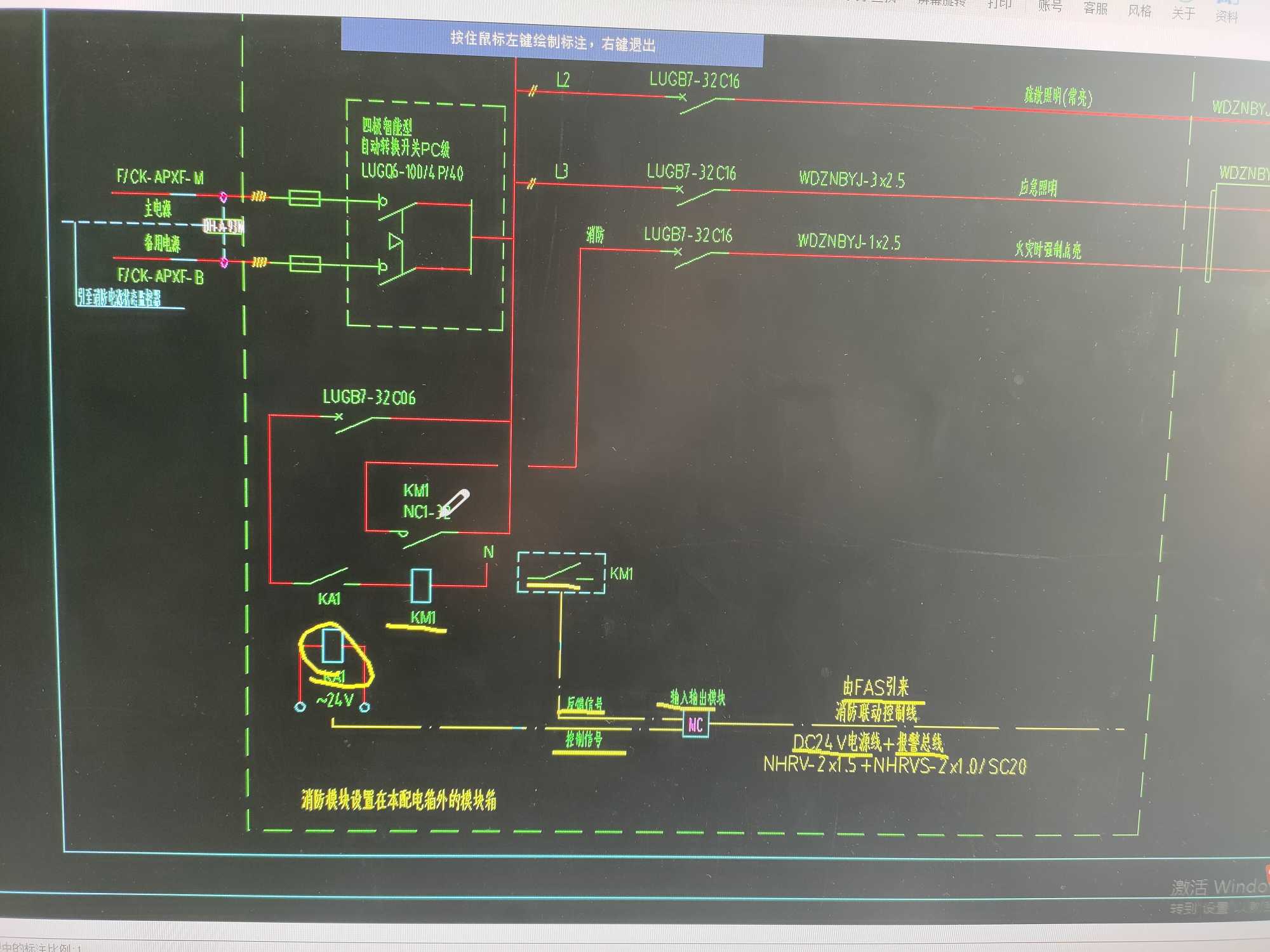
Task: Click the 输入输出模块 label
Action: pos(698,698)
